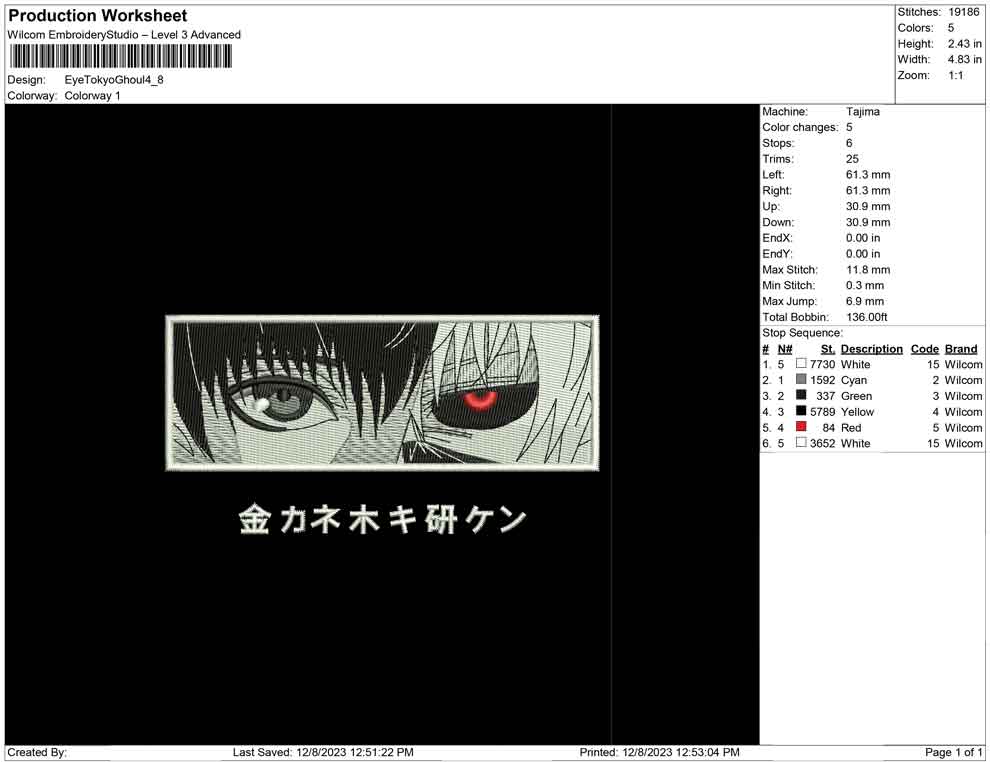Viewport: 990px width, 762px height.
Task: Click stitch count 7730 in row 1
Action: 822,364
